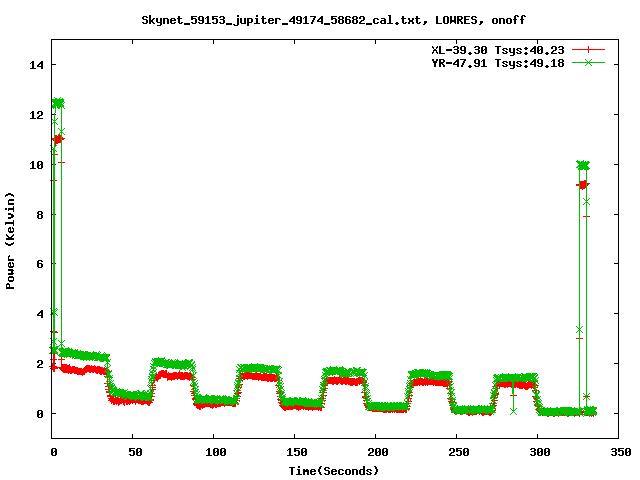This screenshot has width=640, height=480.
Task: Click the x-axis tick label 250
Action: click(458, 452)
